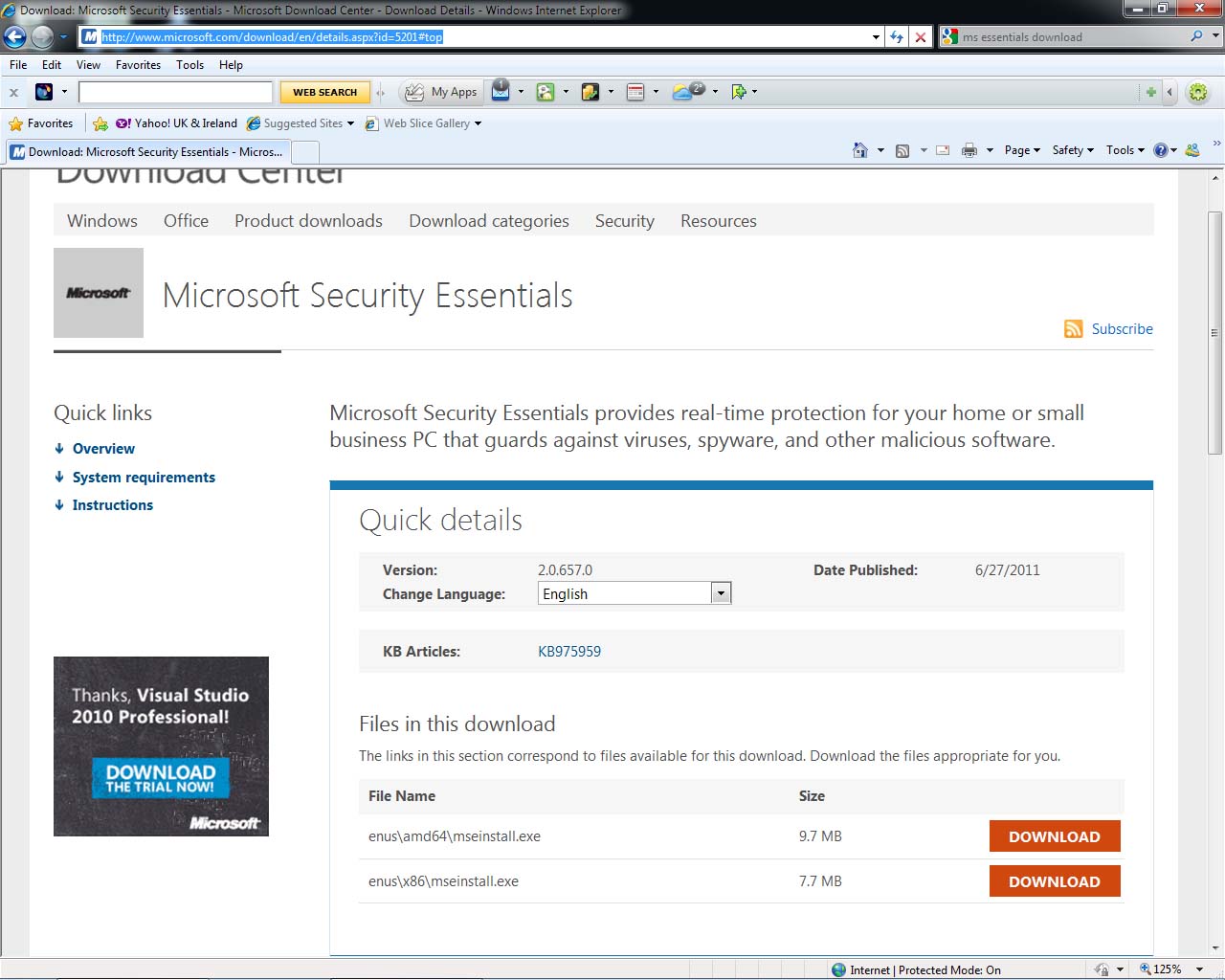Click the vertical scrollbar thumb

[1215, 332]
